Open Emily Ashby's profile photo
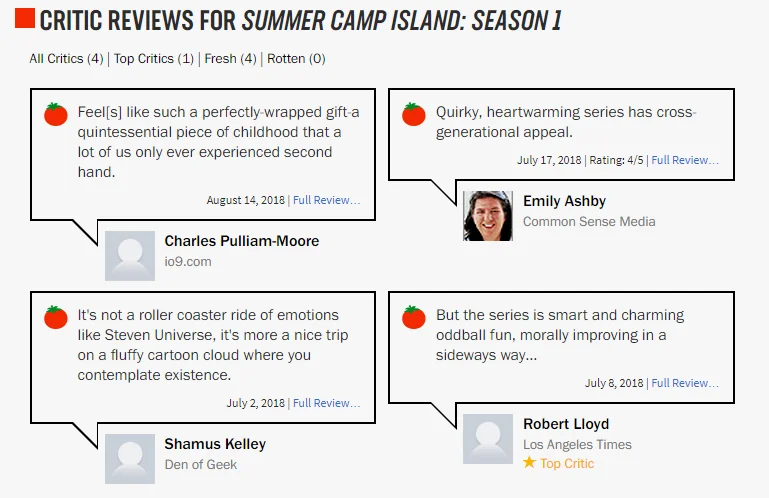The width and height of the screenshot is (769, 498). 488,216
